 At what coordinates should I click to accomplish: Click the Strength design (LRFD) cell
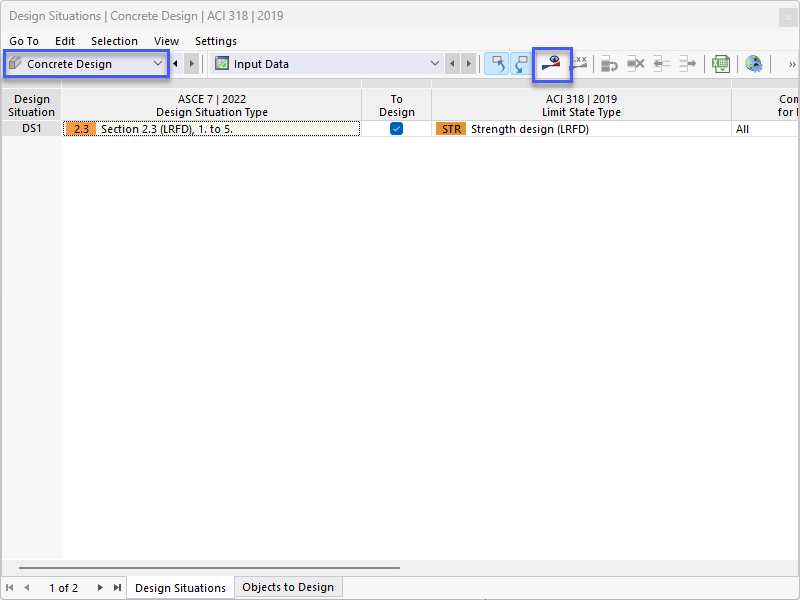[x=581, y=129]
